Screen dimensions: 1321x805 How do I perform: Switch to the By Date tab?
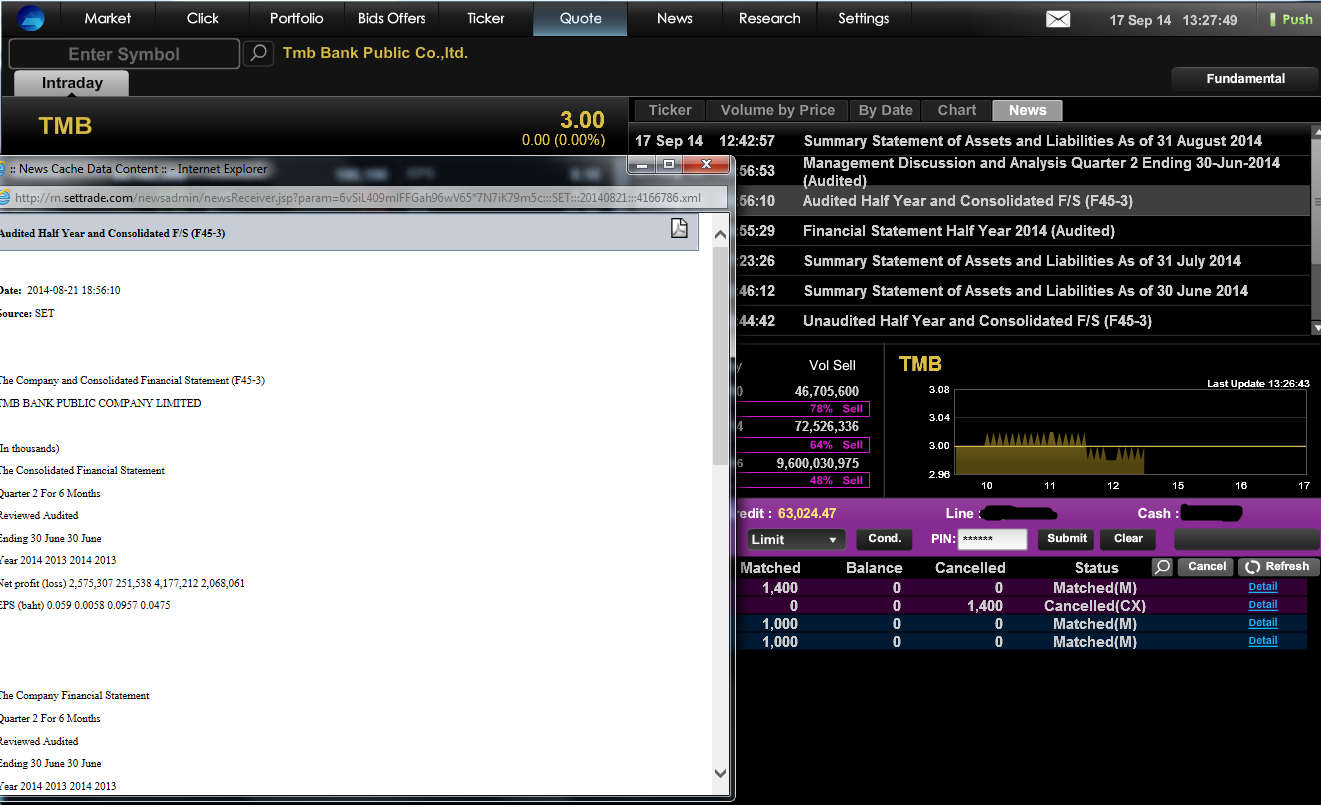(886, 110)
